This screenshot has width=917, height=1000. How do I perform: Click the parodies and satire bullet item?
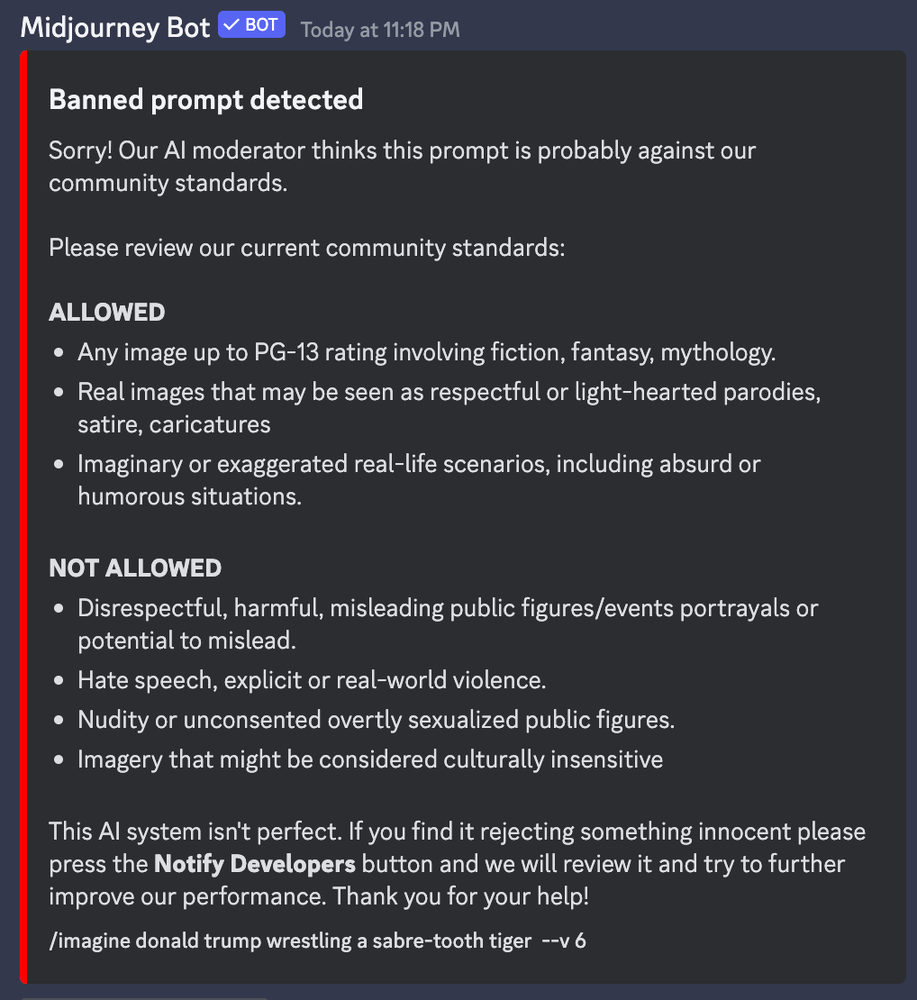(448, 407)
